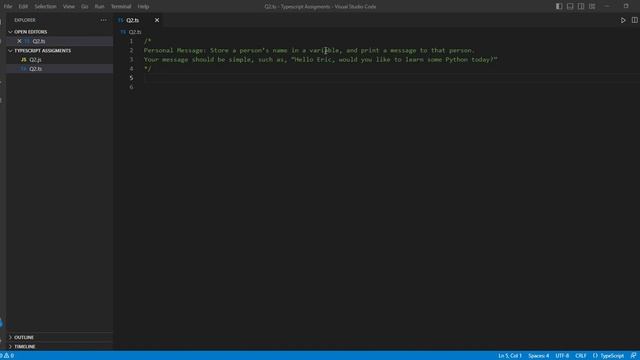Expand the Outline section

click(x=24, y=338)
